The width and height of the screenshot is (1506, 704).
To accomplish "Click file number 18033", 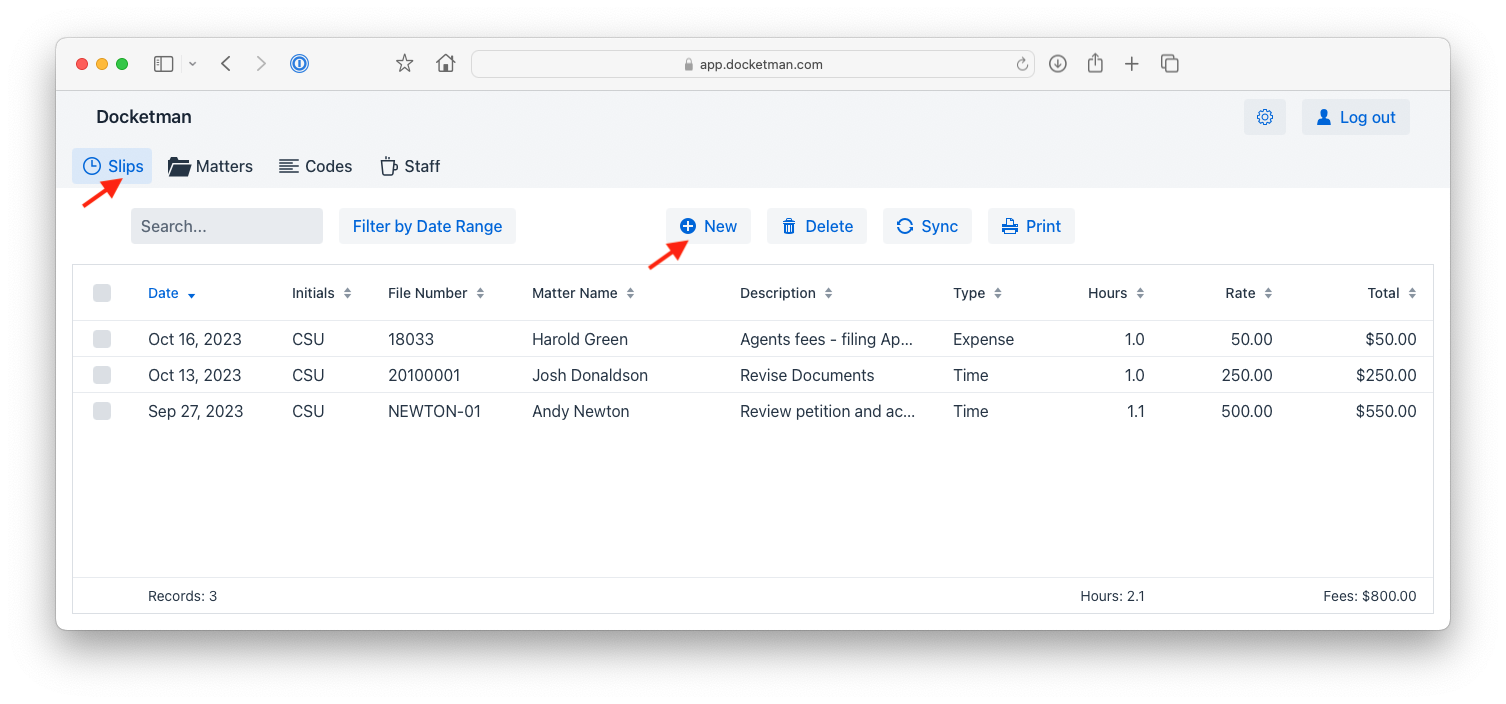I will point(411,339).
